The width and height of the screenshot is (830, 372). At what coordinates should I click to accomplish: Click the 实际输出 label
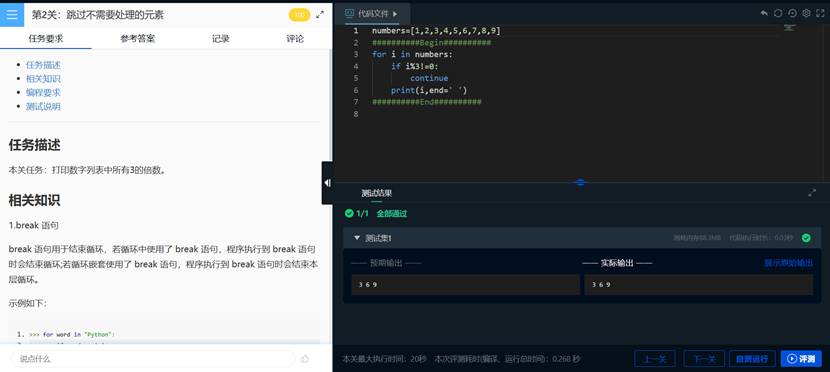[617, 263]
